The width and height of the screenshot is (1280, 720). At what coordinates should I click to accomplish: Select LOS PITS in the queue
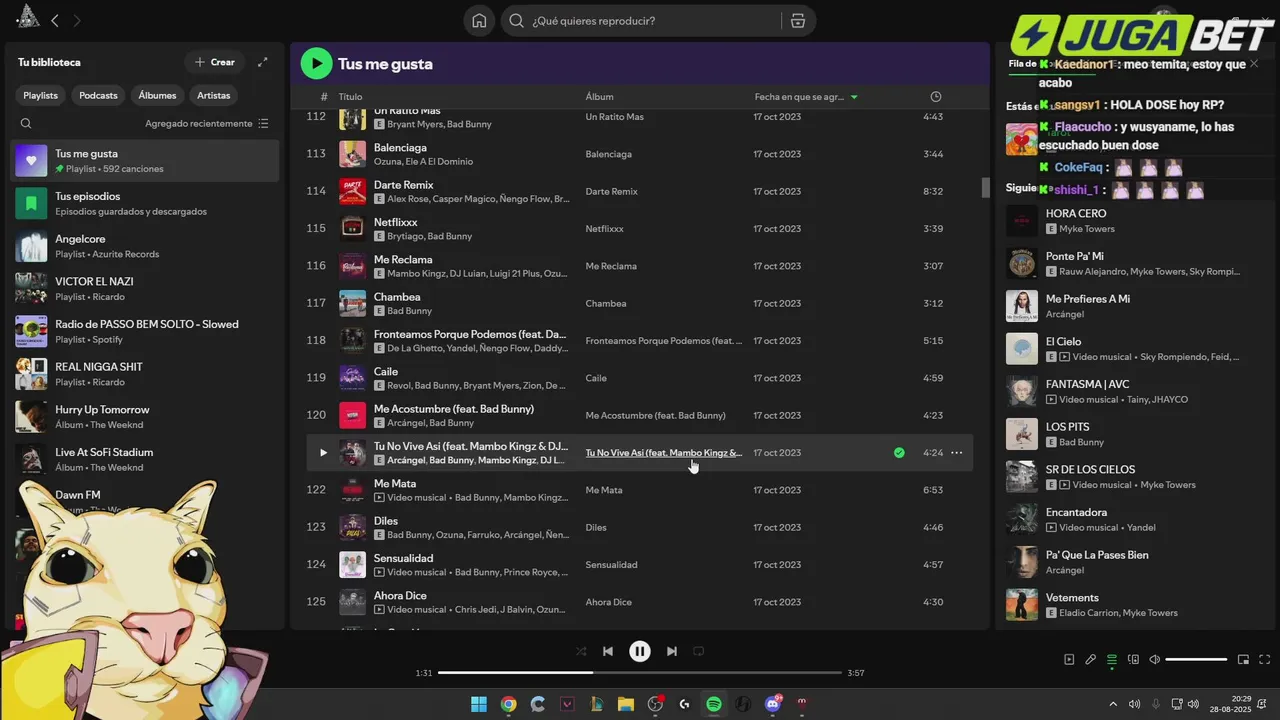[x=1135, y=434]
